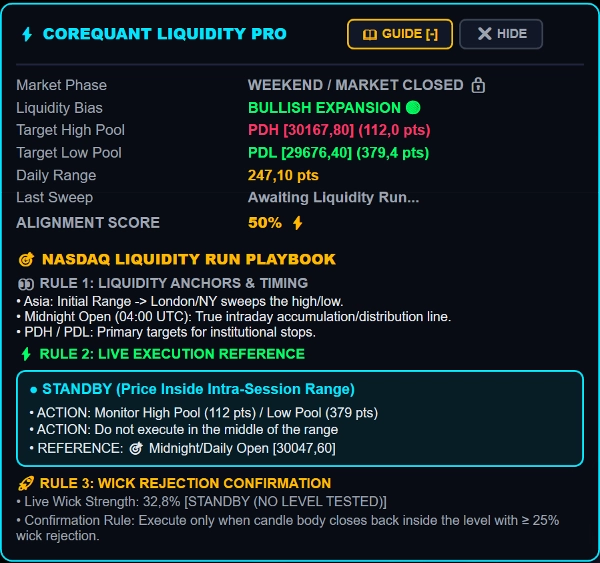Screen dimensions: 600x563
Task: Click the book icon in GUIDE button
Action: (370, 34)
